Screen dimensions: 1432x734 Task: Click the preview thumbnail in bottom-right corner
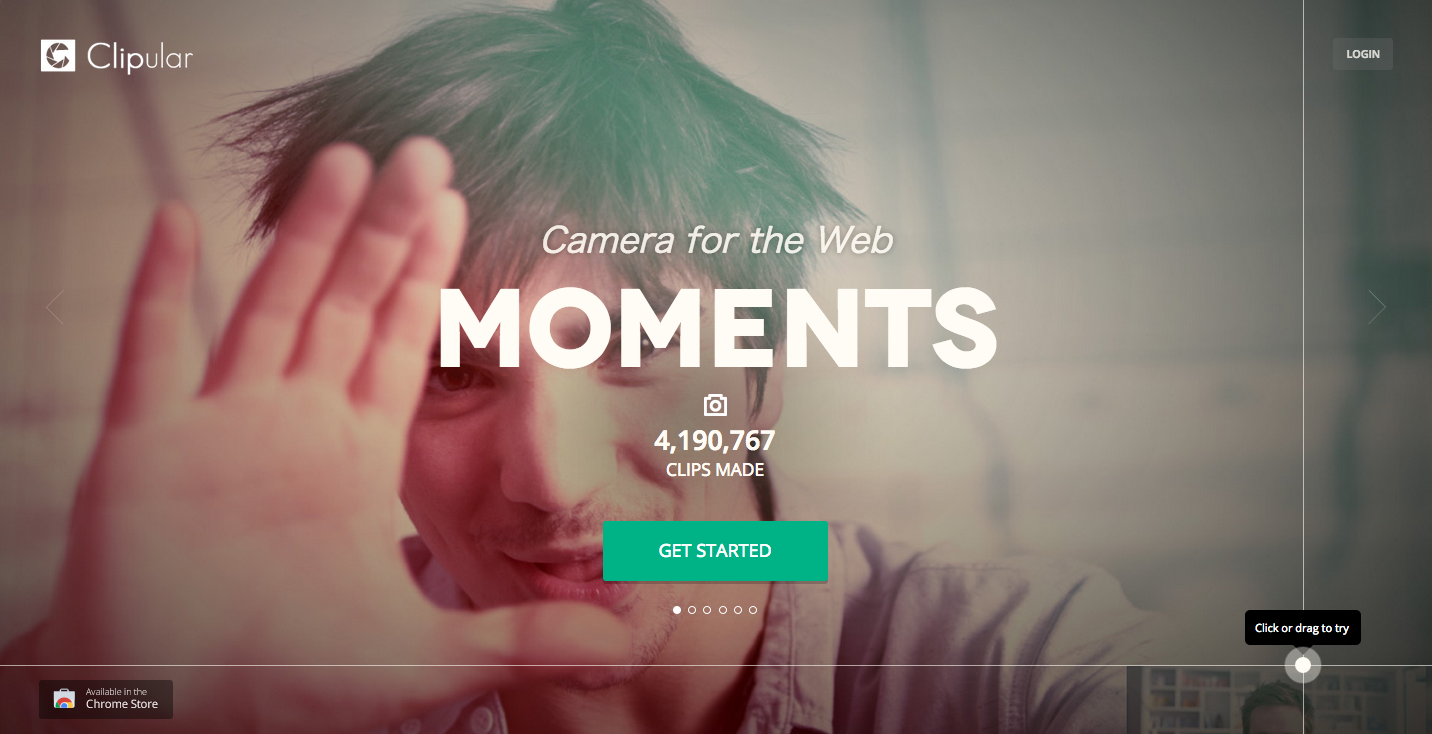pyautogui.click(x=1279, y=700)
